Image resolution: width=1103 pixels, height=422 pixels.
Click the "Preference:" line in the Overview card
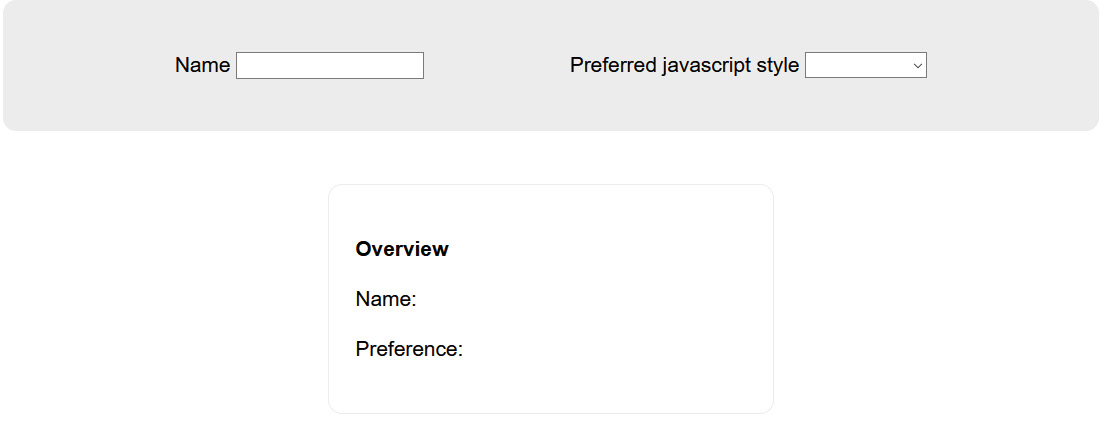pos(409,349)
